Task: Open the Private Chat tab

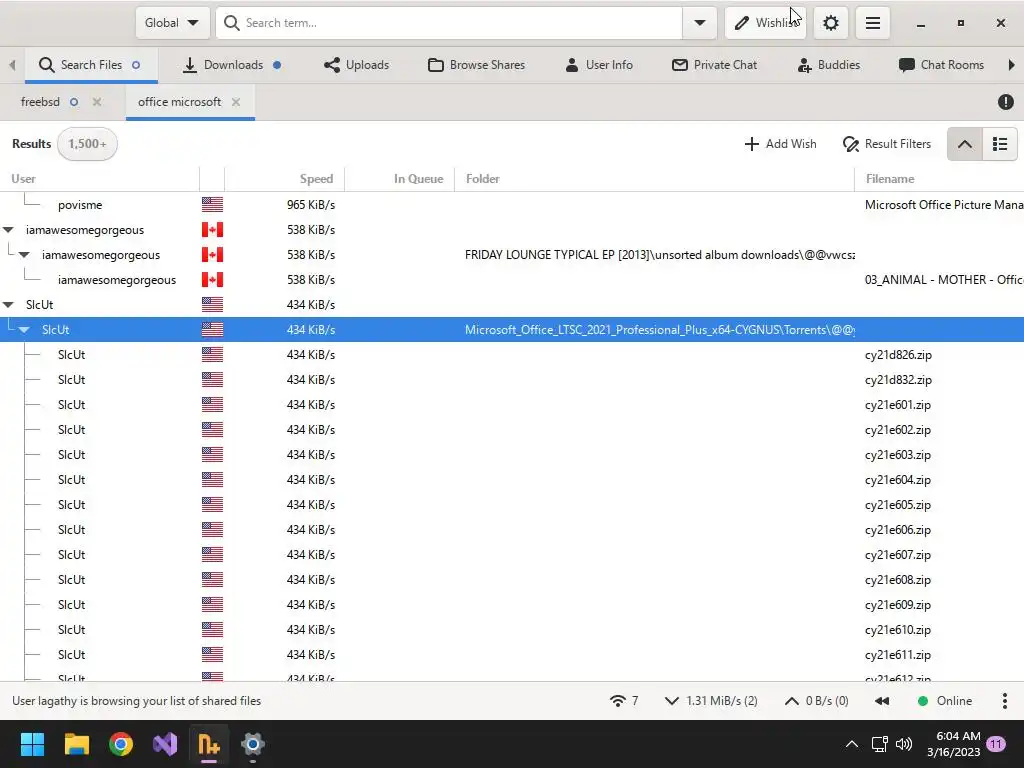Action: point(714,65)
